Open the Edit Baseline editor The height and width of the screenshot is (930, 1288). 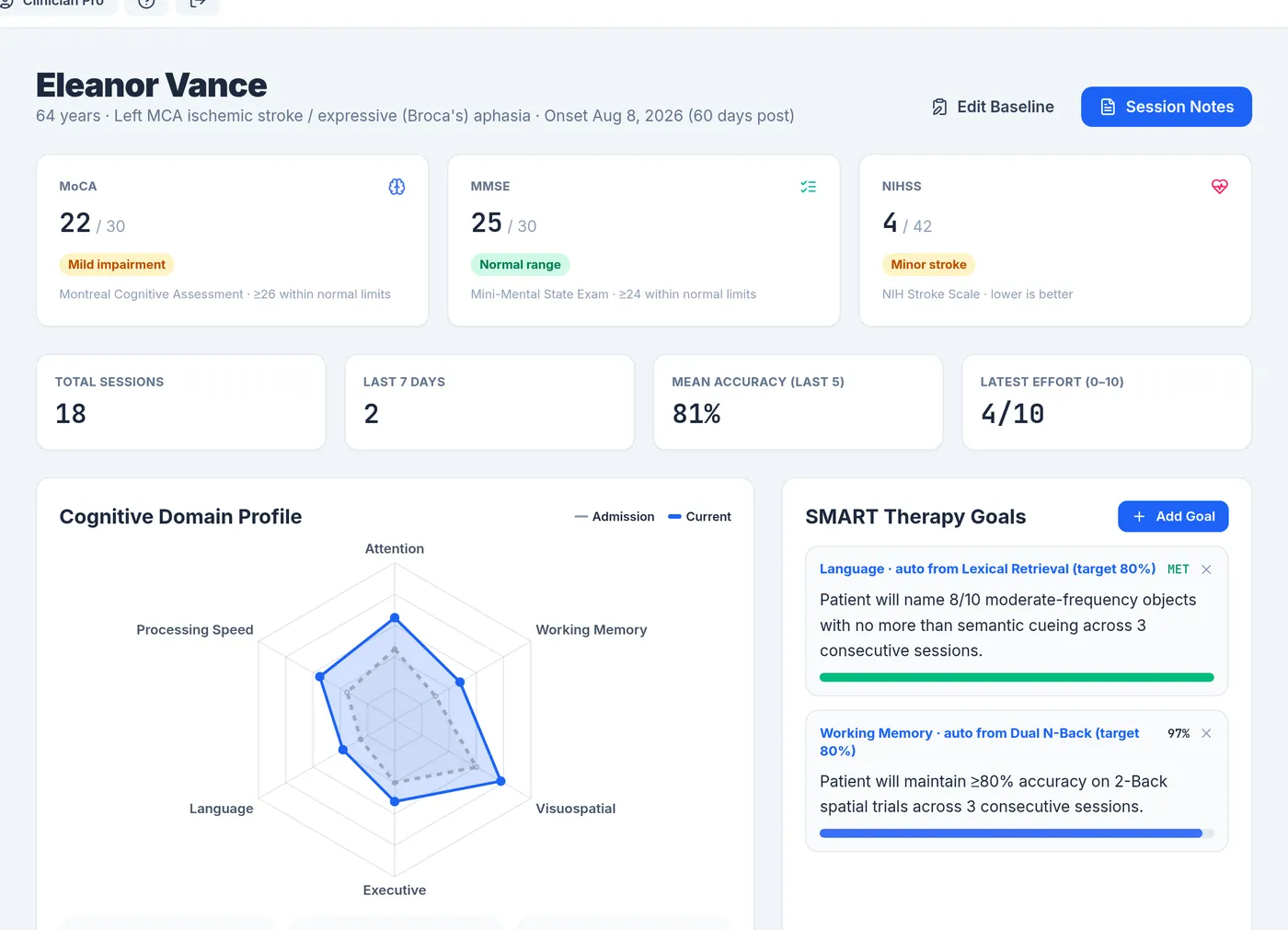[x=993, y=107]
